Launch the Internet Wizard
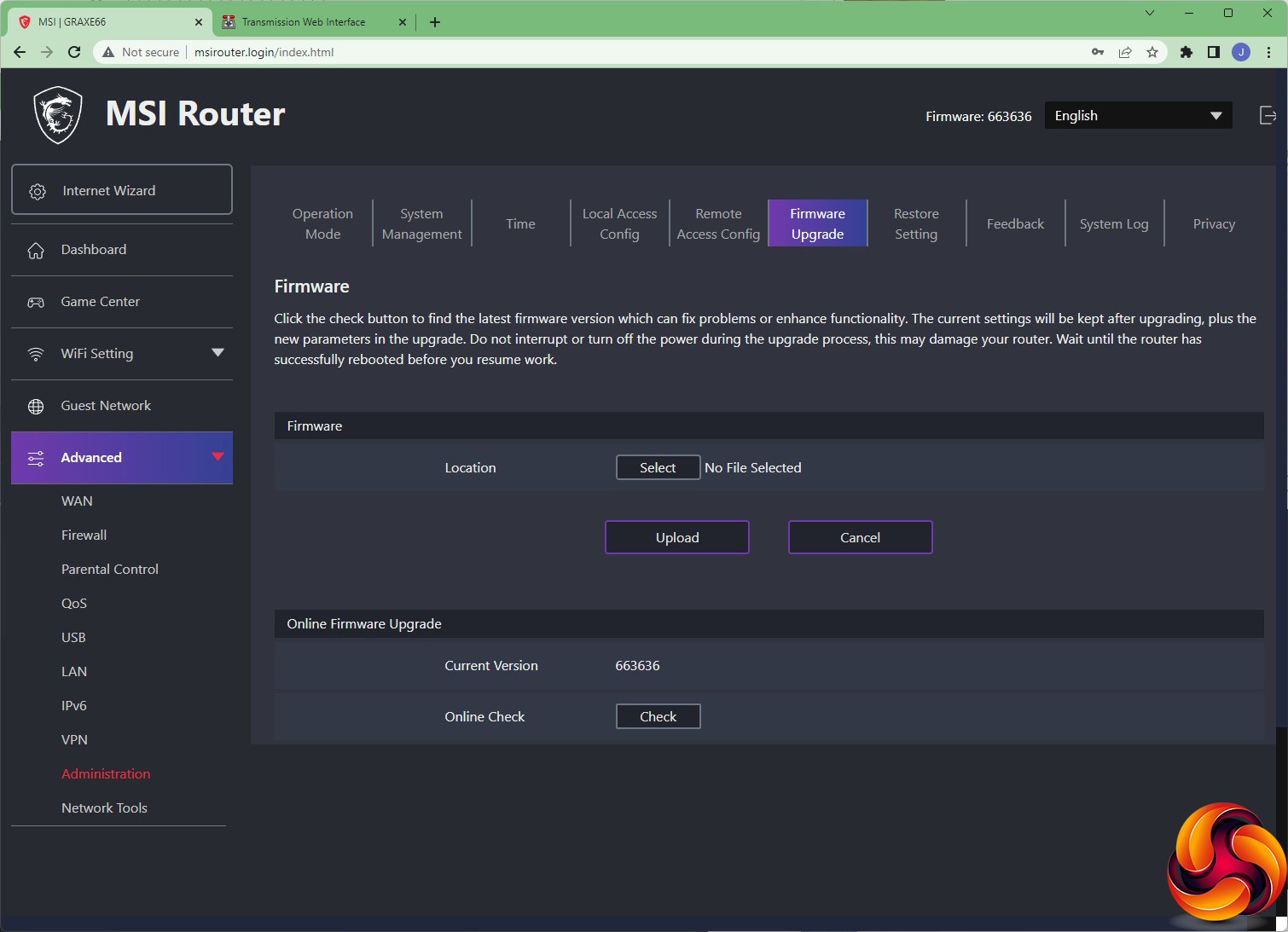The height and width of the screenshot is (932, 1288). point(122,189)
